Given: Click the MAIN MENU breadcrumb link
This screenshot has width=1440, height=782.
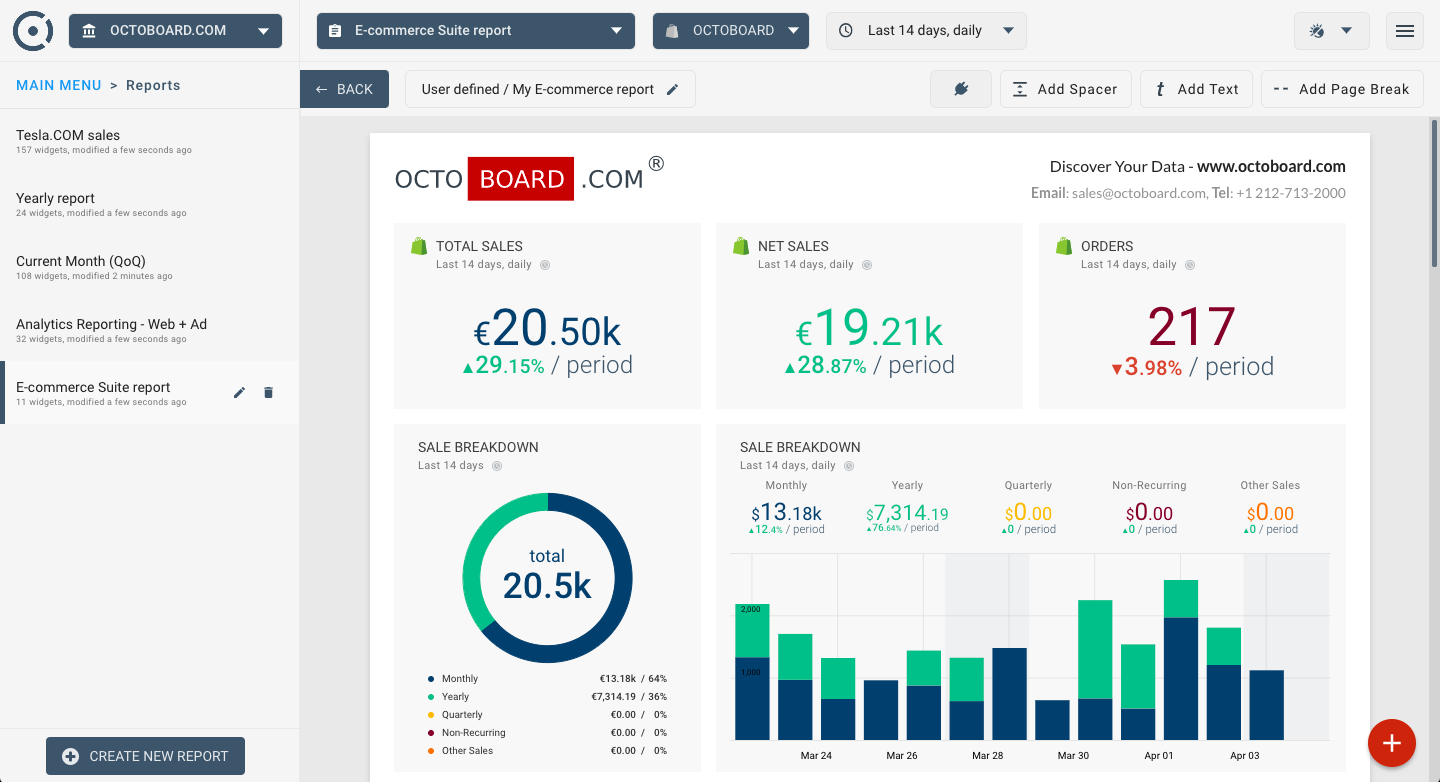Looking at the screenshot, I should 59,85.
